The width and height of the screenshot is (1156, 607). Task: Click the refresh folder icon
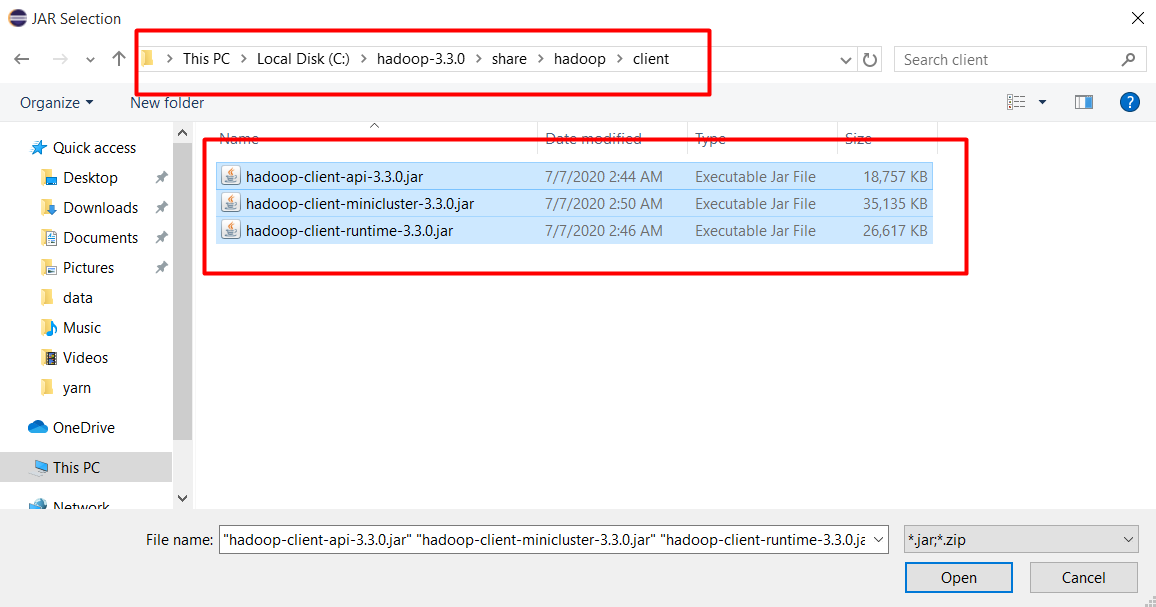[870, 60]
